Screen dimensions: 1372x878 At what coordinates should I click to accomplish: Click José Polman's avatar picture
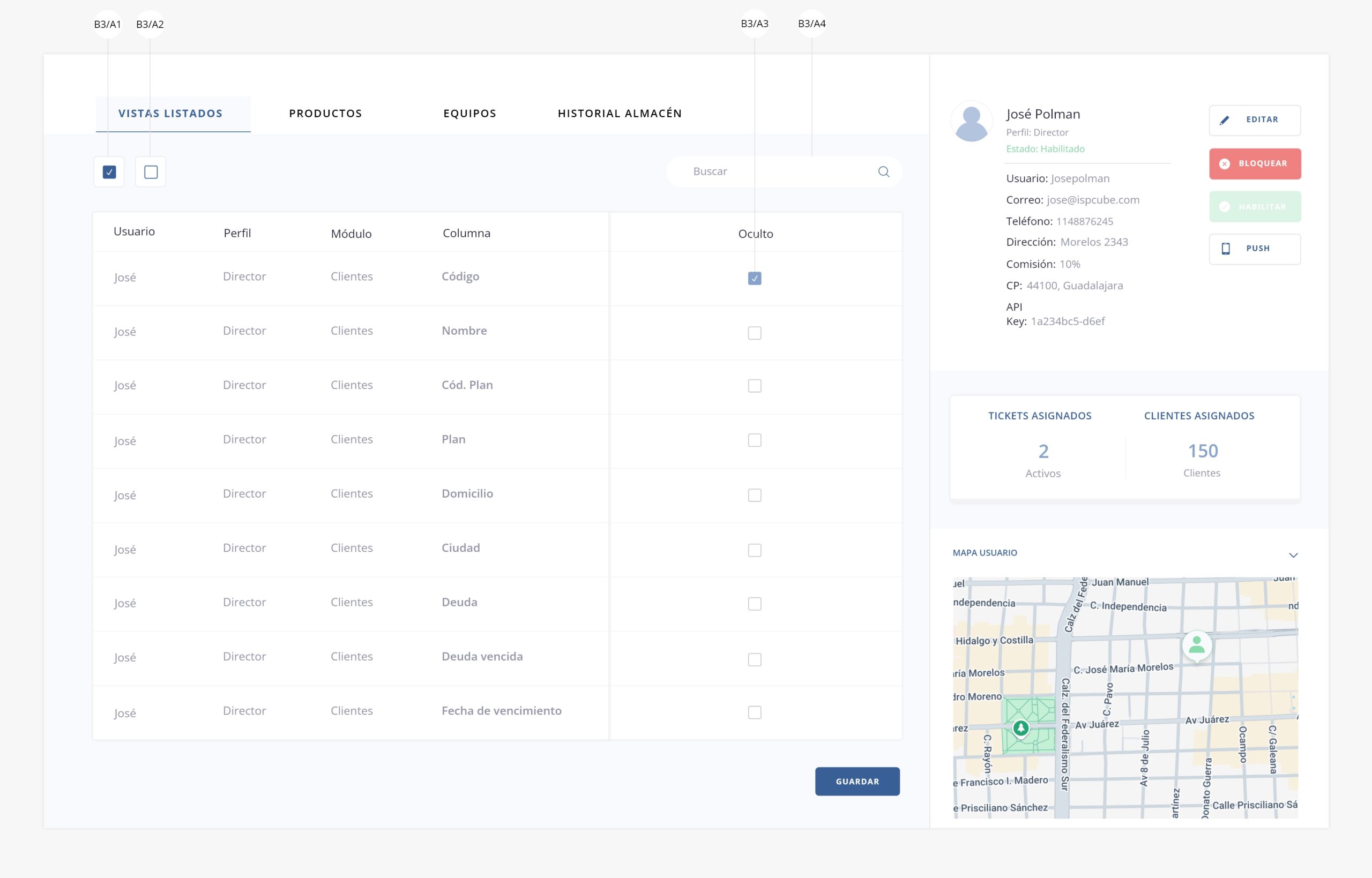click(x=971, y=122)
